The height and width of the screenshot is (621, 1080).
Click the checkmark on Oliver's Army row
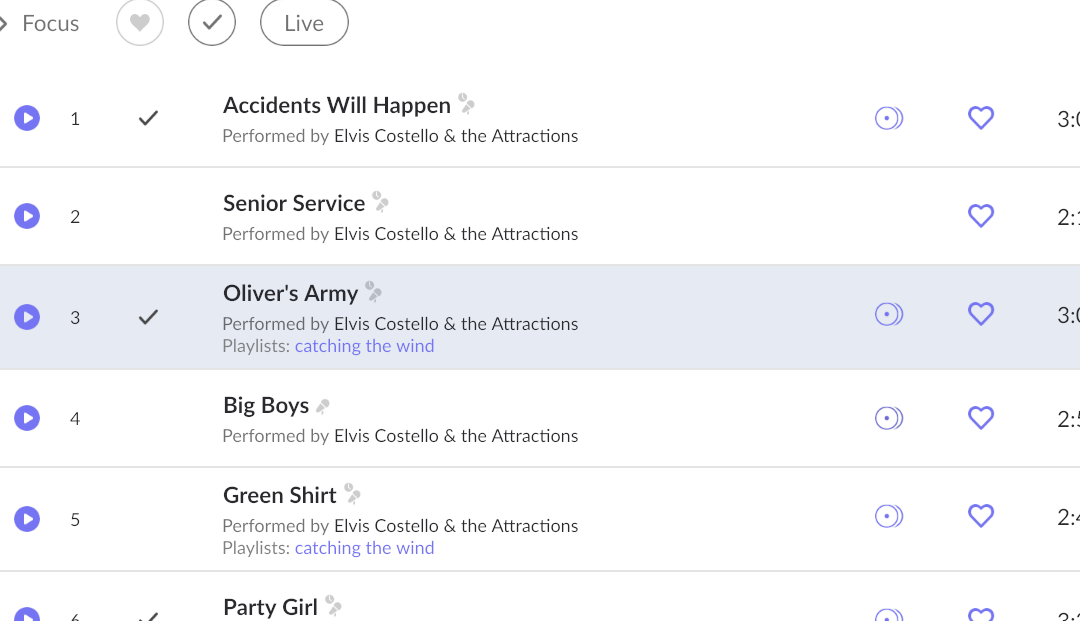(x=148, y=317)
